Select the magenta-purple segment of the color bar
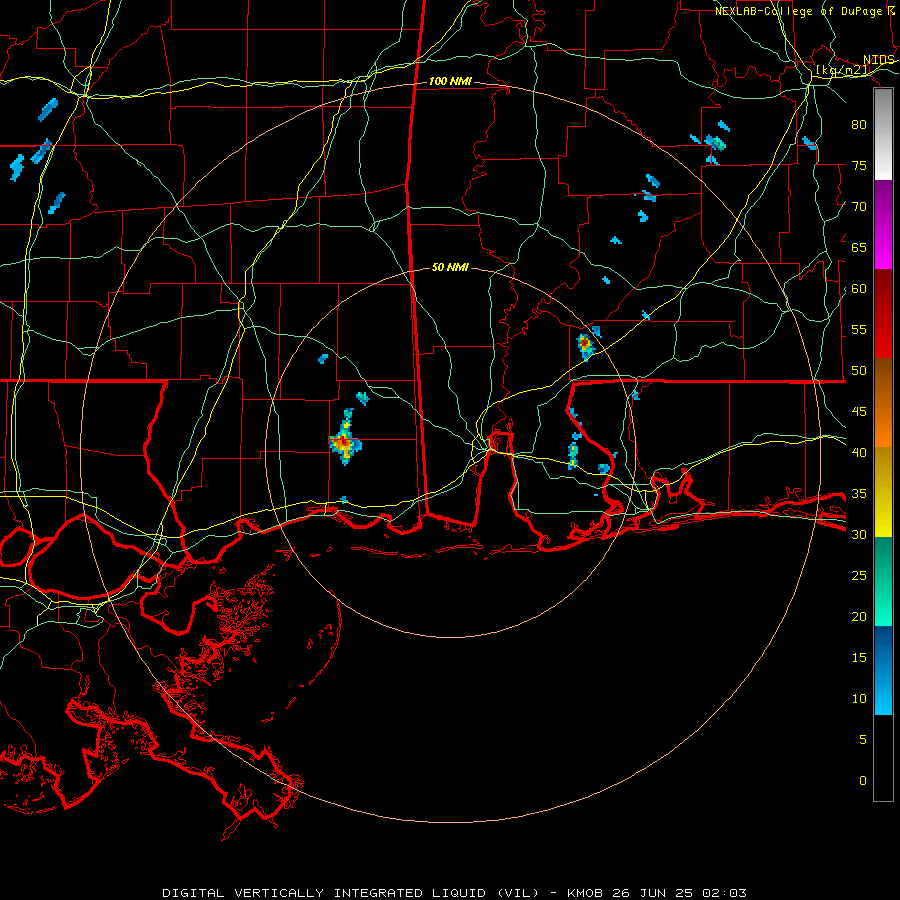Viewport: 900px width, 900px height. (883, 224)
